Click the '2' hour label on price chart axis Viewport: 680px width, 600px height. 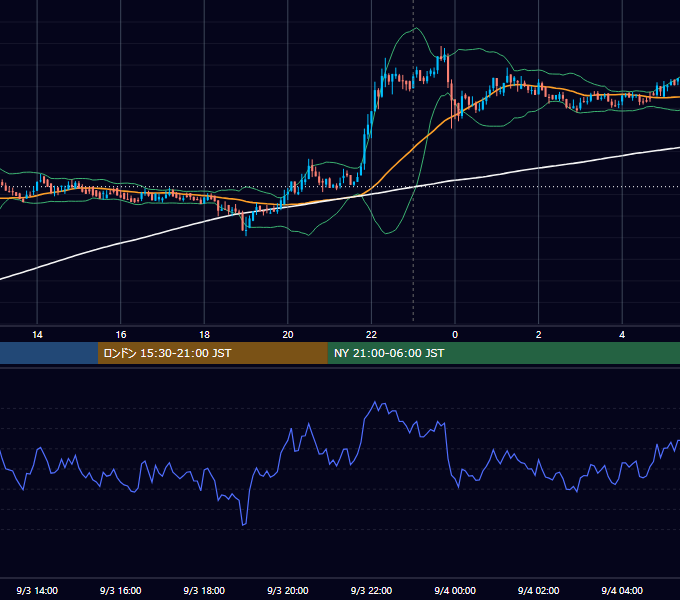click(x=538, y=335)
